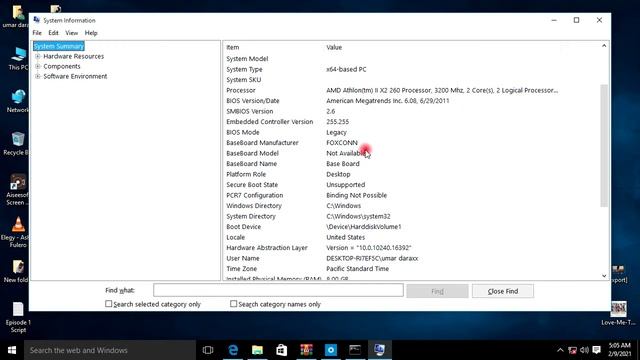This screenshot has width=640, height=360.
Task: Click the FOXCONN value
Action: coord(342,143)
